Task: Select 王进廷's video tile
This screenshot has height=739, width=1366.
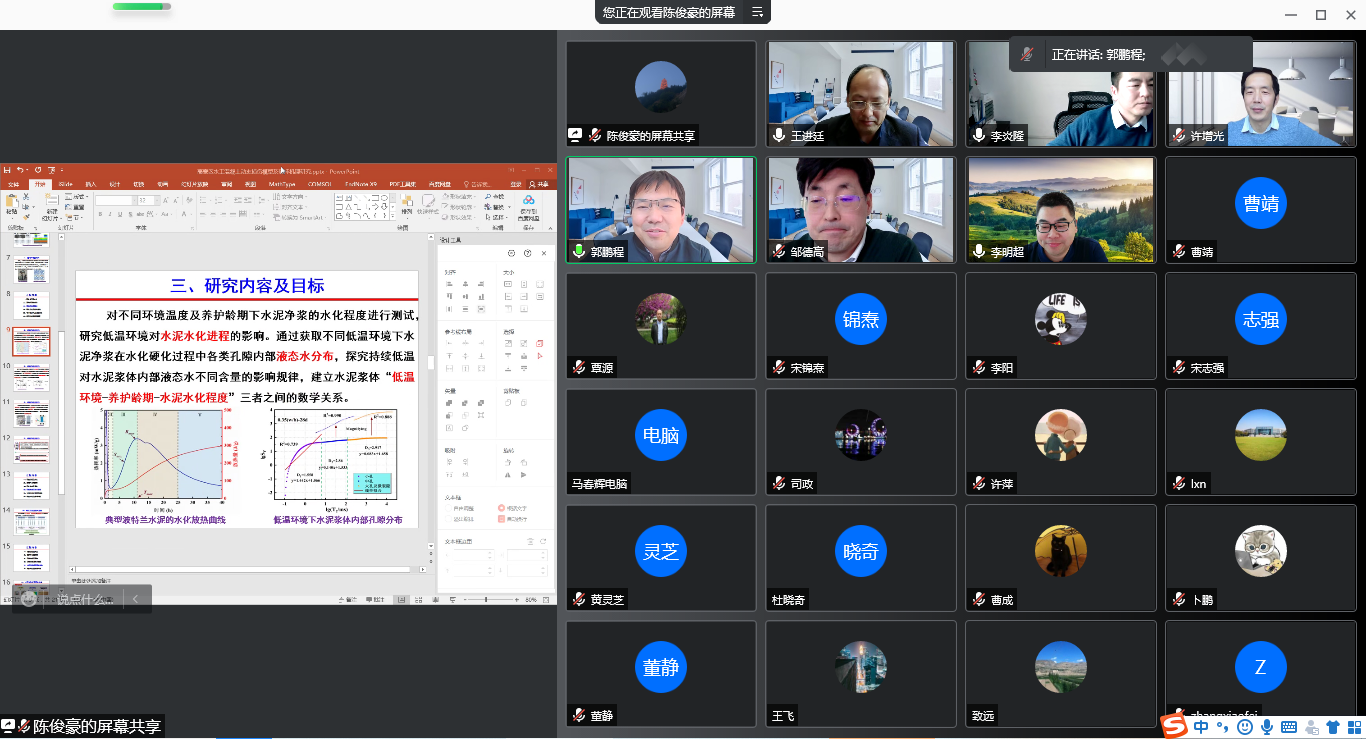Action: [x=861, y=94]
